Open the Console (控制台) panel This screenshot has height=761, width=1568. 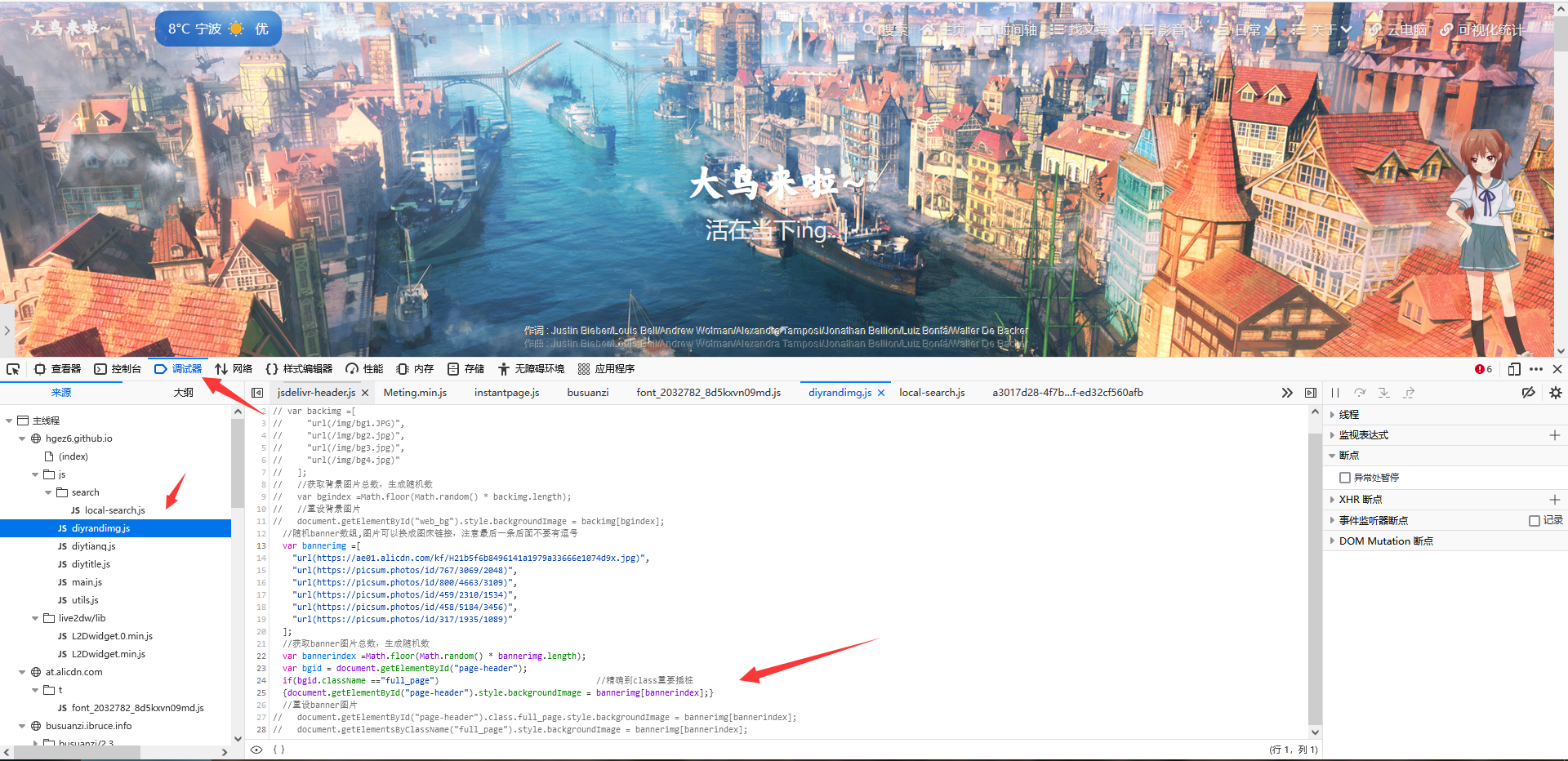click(118, 369)
